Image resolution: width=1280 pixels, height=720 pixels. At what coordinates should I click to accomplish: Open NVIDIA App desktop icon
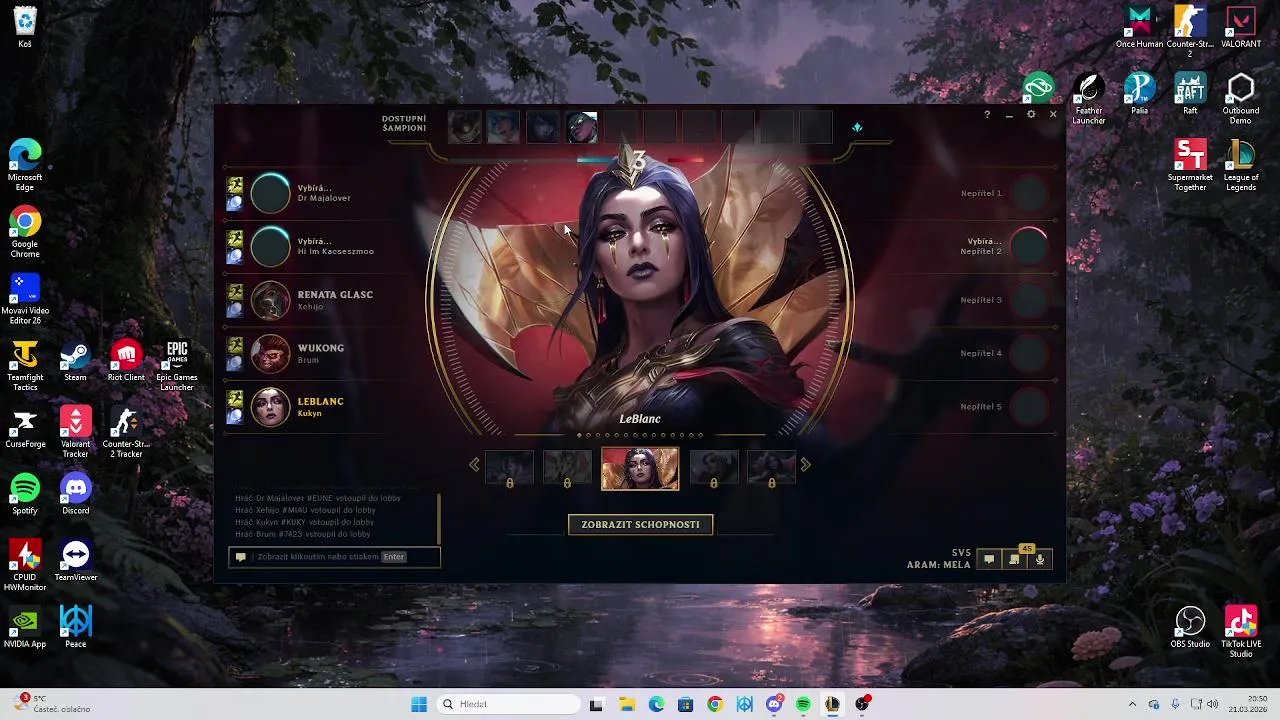pyautogui.click(x=25, y=628)
